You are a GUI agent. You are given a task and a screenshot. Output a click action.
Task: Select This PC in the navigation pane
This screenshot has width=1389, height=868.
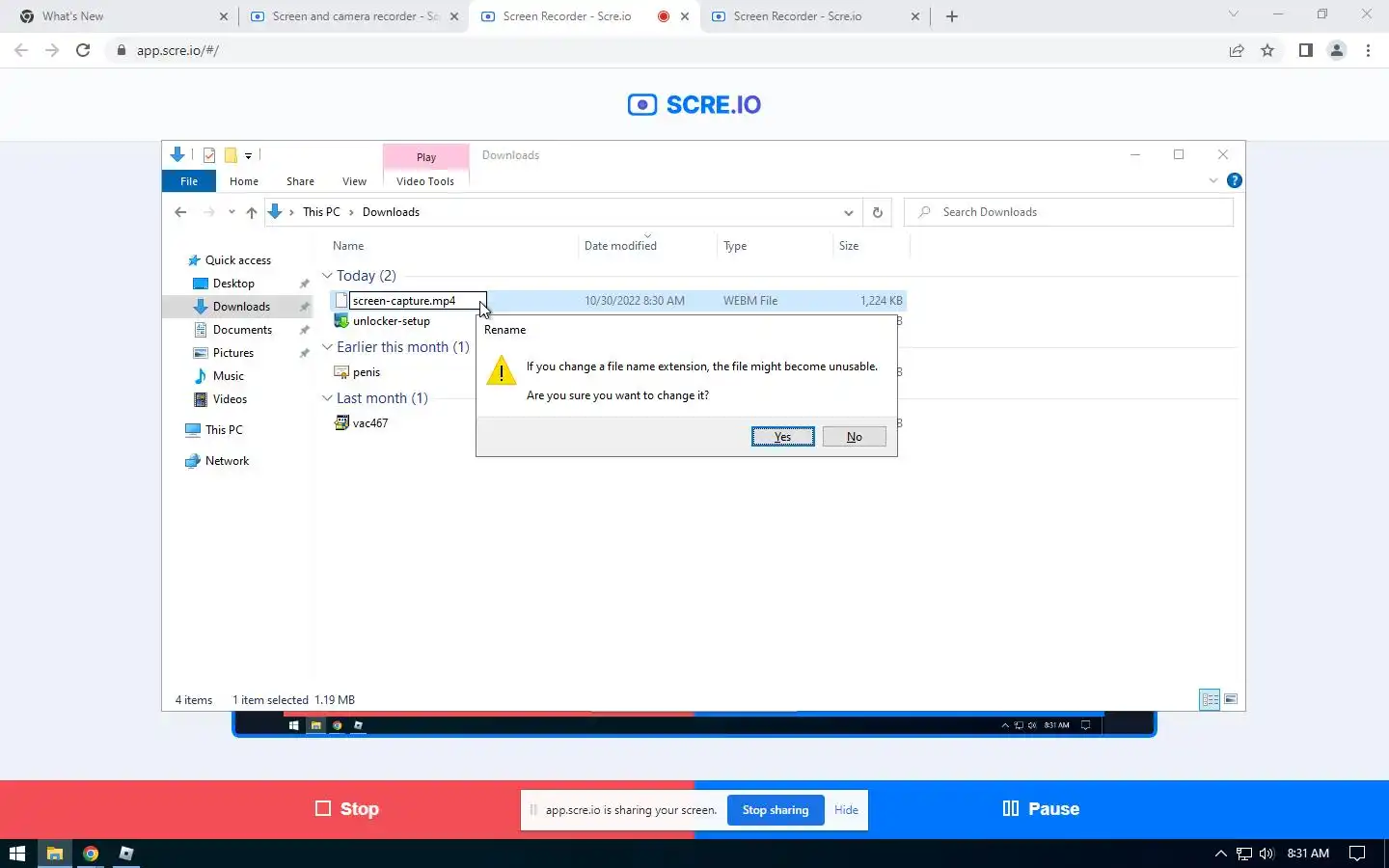coord(224,430)
